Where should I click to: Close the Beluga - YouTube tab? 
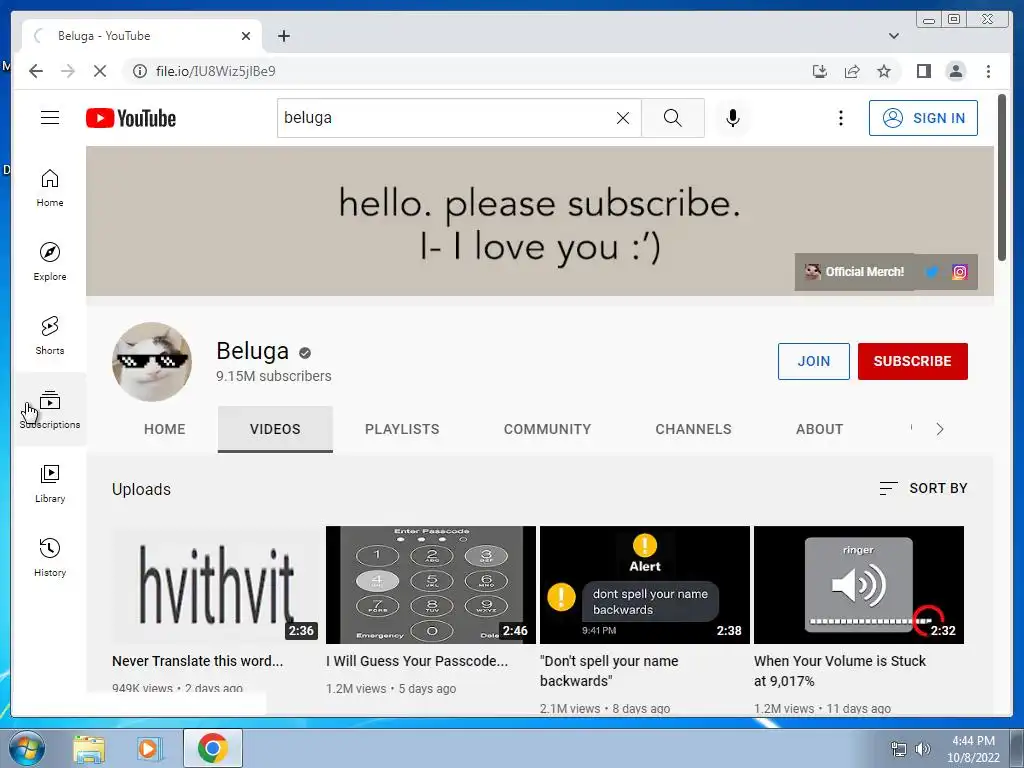(x=246, y=36)
